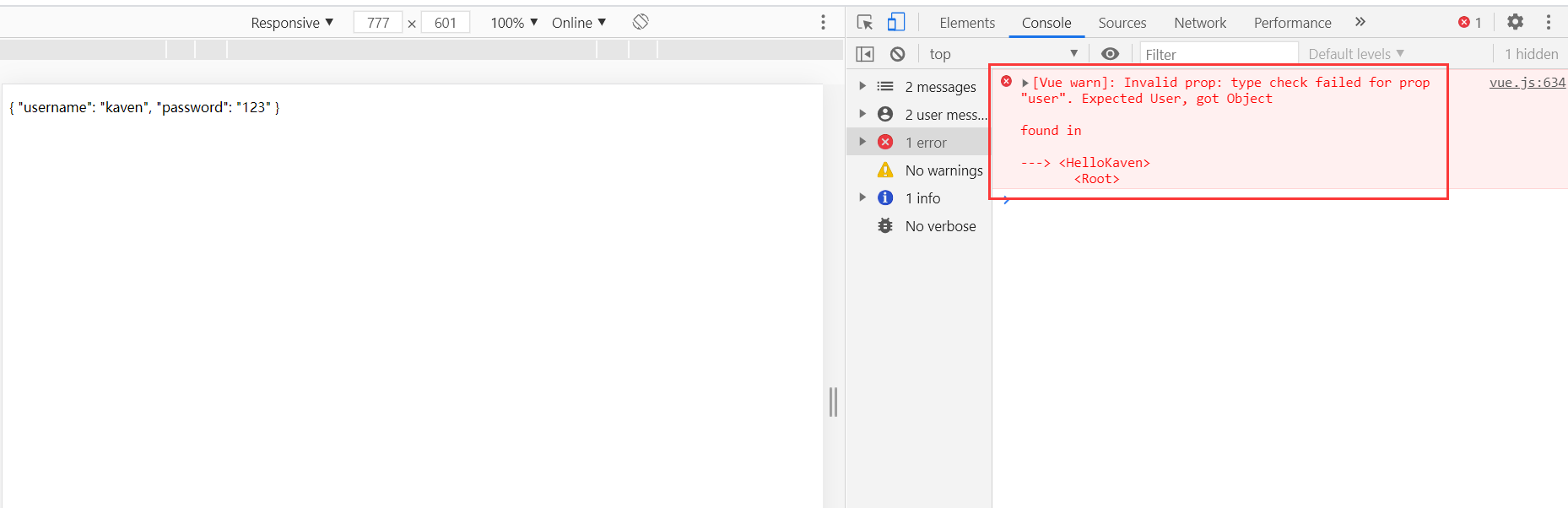Viewport: 1568px width, 508px height.
Task: Expand the 1 error group arrow
Action: click(862, 142)
